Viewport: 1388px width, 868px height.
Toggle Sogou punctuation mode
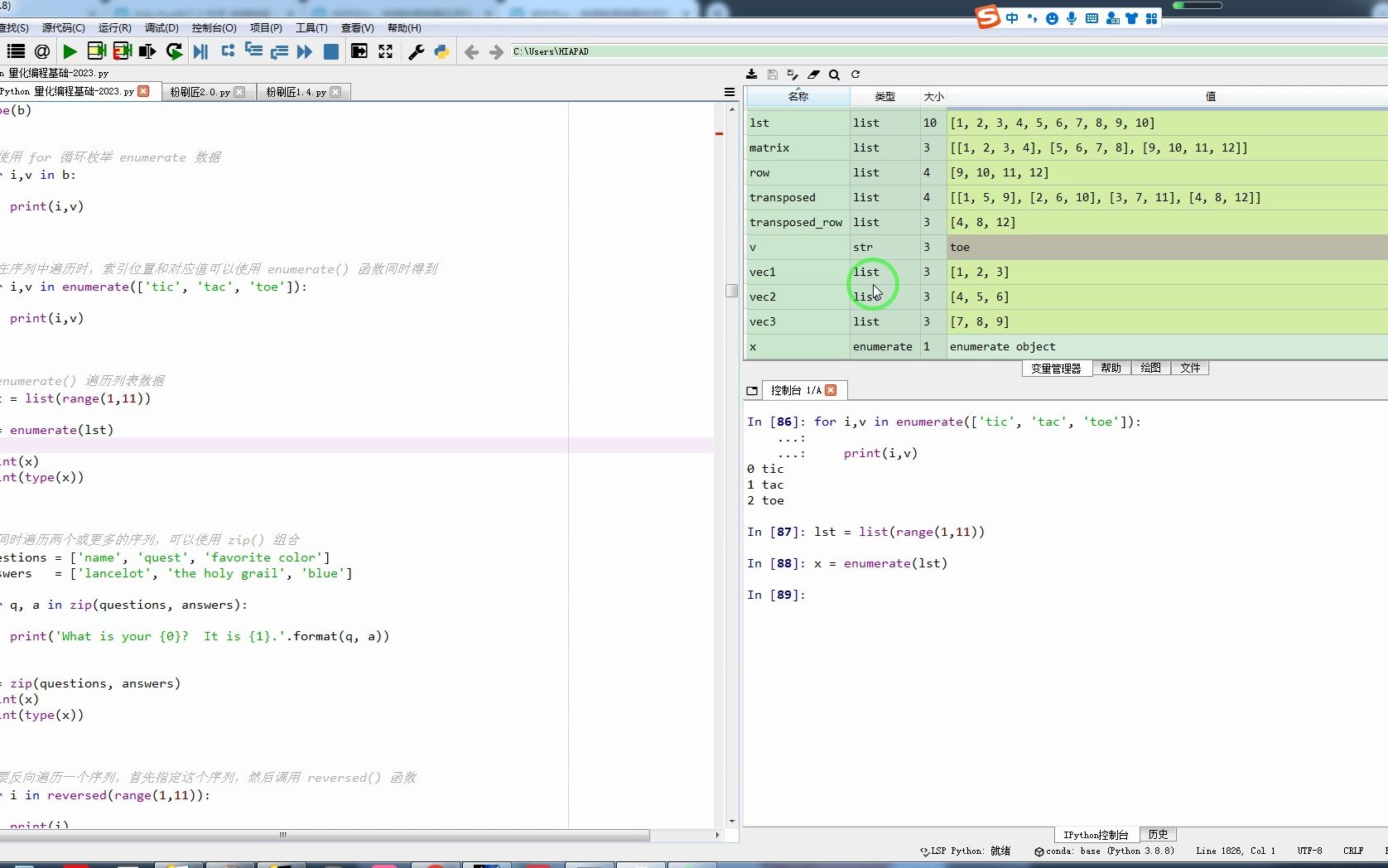pos(1032,18)
